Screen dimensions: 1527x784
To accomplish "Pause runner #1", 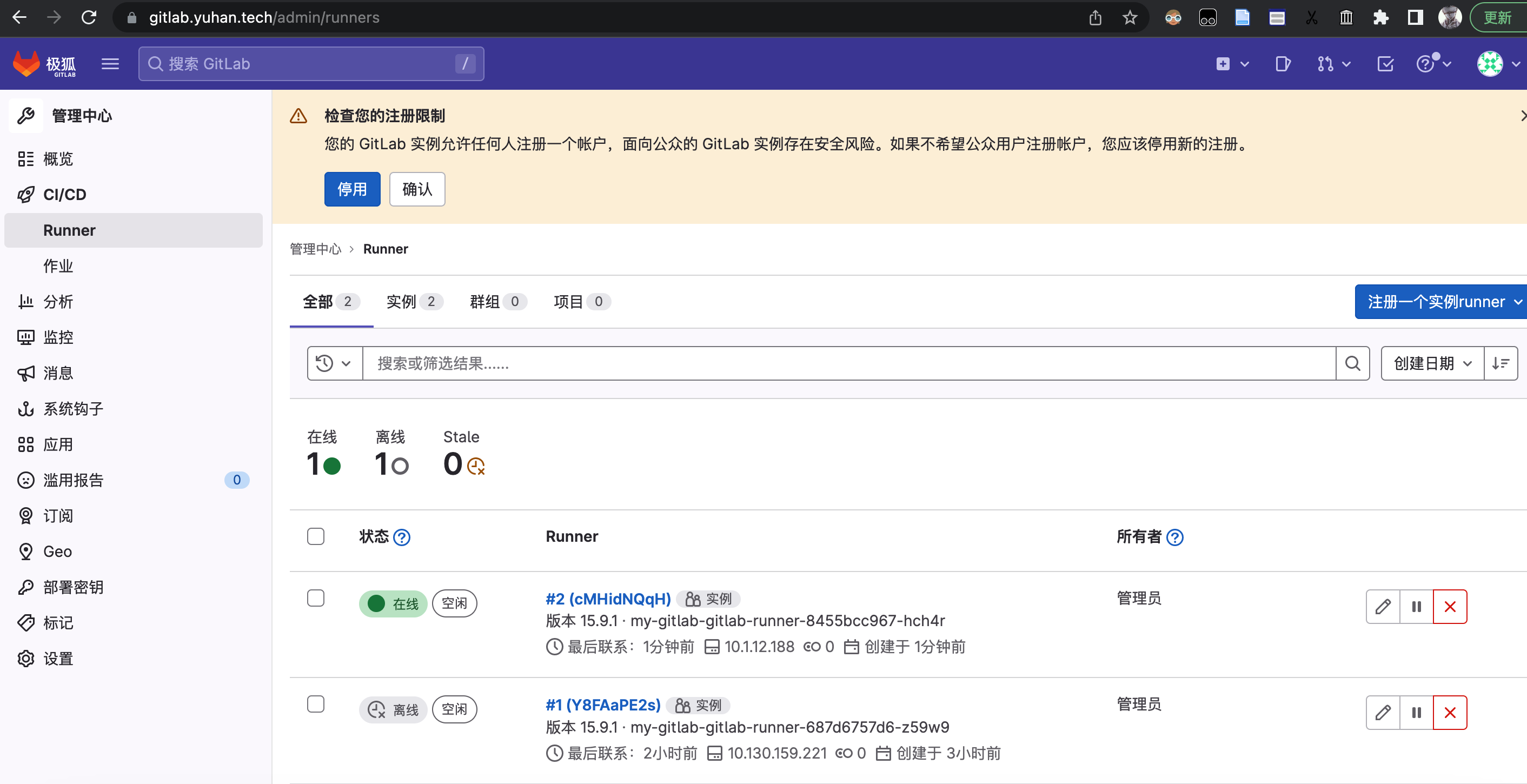I will (1416, 712).
